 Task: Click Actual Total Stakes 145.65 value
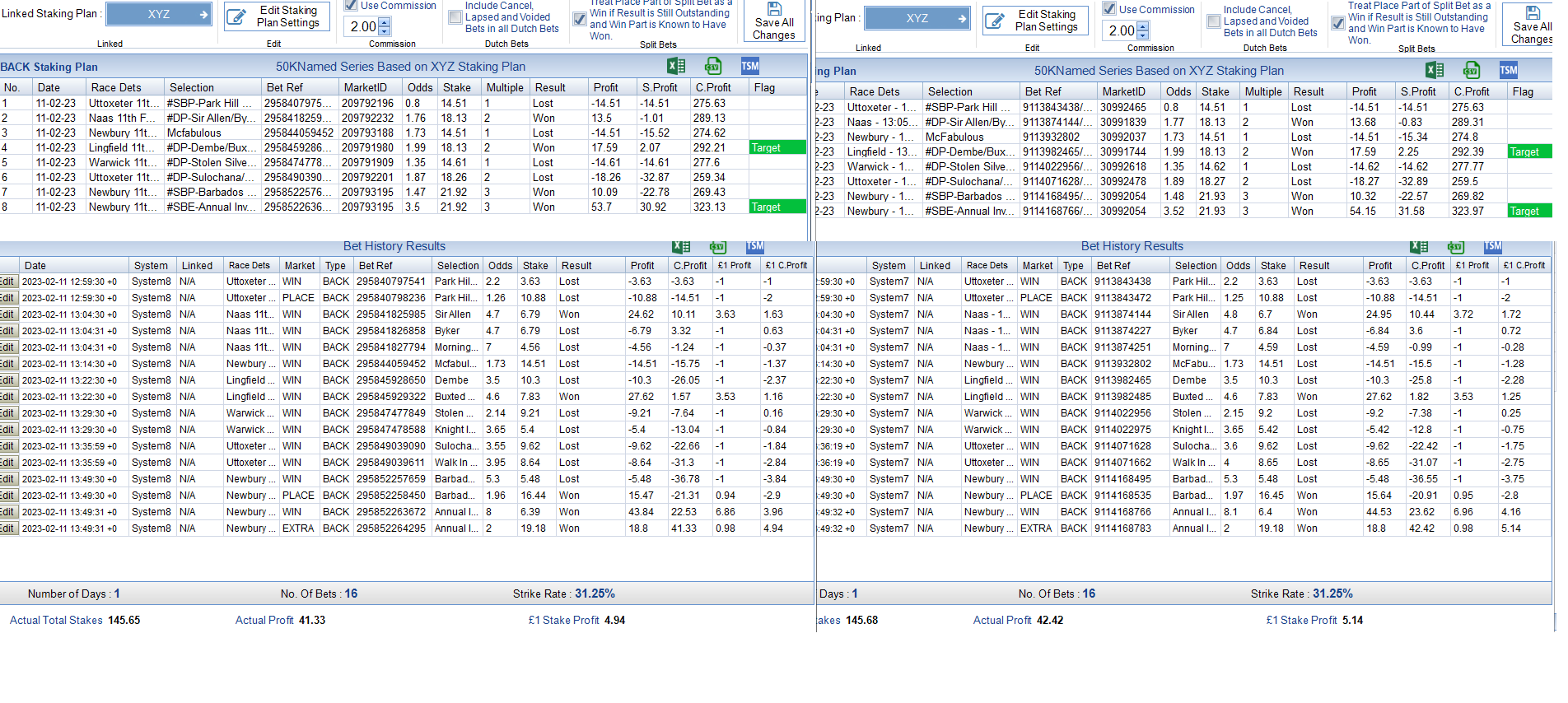coord(124,620)
